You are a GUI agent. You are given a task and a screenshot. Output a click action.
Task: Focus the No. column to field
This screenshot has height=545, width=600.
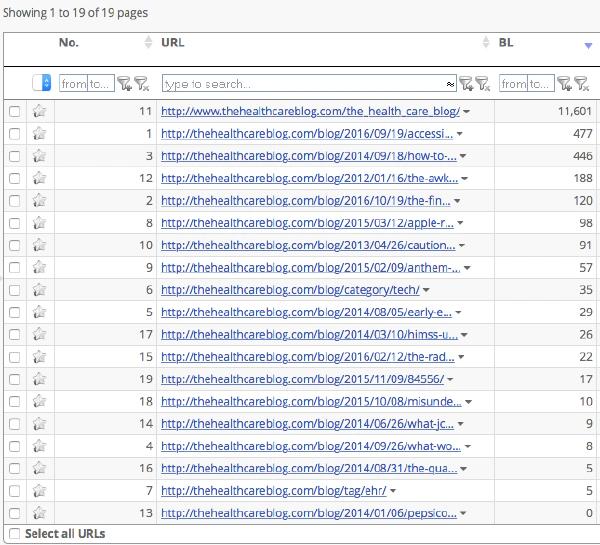click(x=101, y=83)
